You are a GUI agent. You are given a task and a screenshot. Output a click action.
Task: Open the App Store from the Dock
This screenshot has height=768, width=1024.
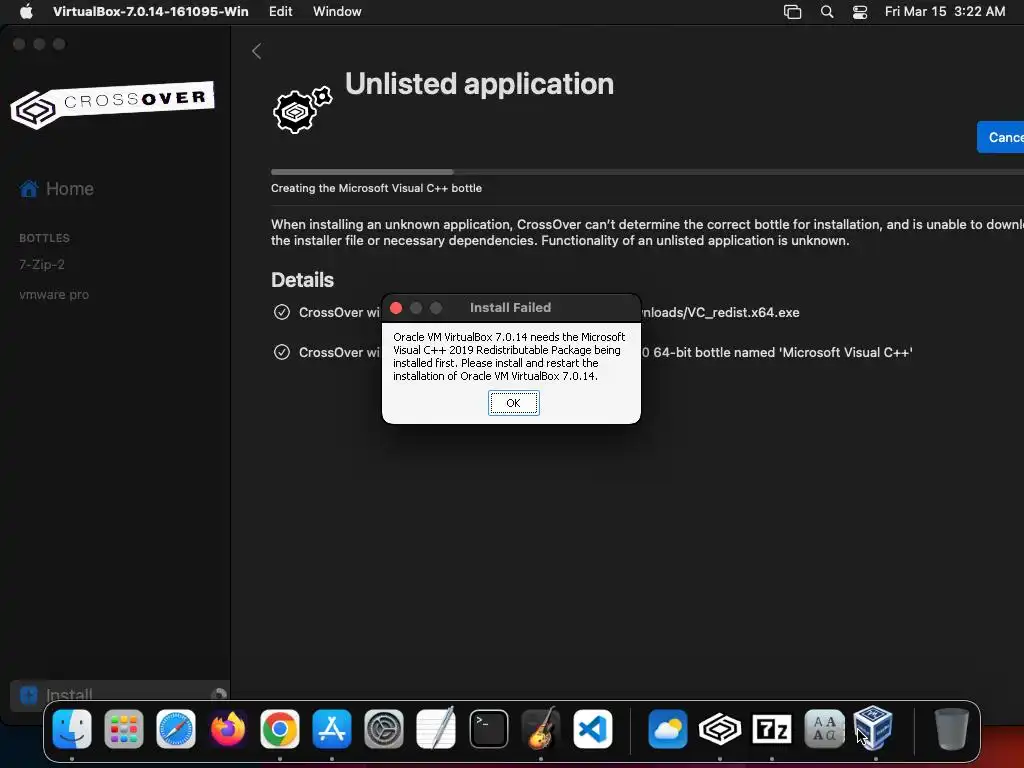pos(332,729)
